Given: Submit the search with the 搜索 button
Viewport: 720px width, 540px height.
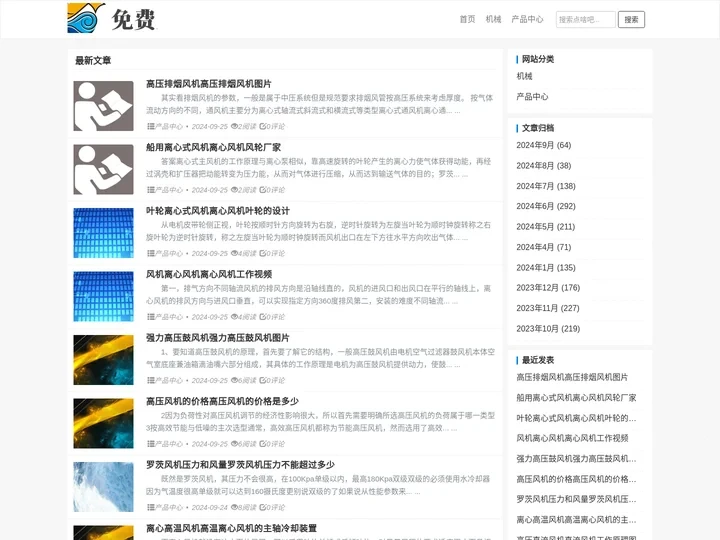Looking at the screenshot, I should [x=631, y=19].
